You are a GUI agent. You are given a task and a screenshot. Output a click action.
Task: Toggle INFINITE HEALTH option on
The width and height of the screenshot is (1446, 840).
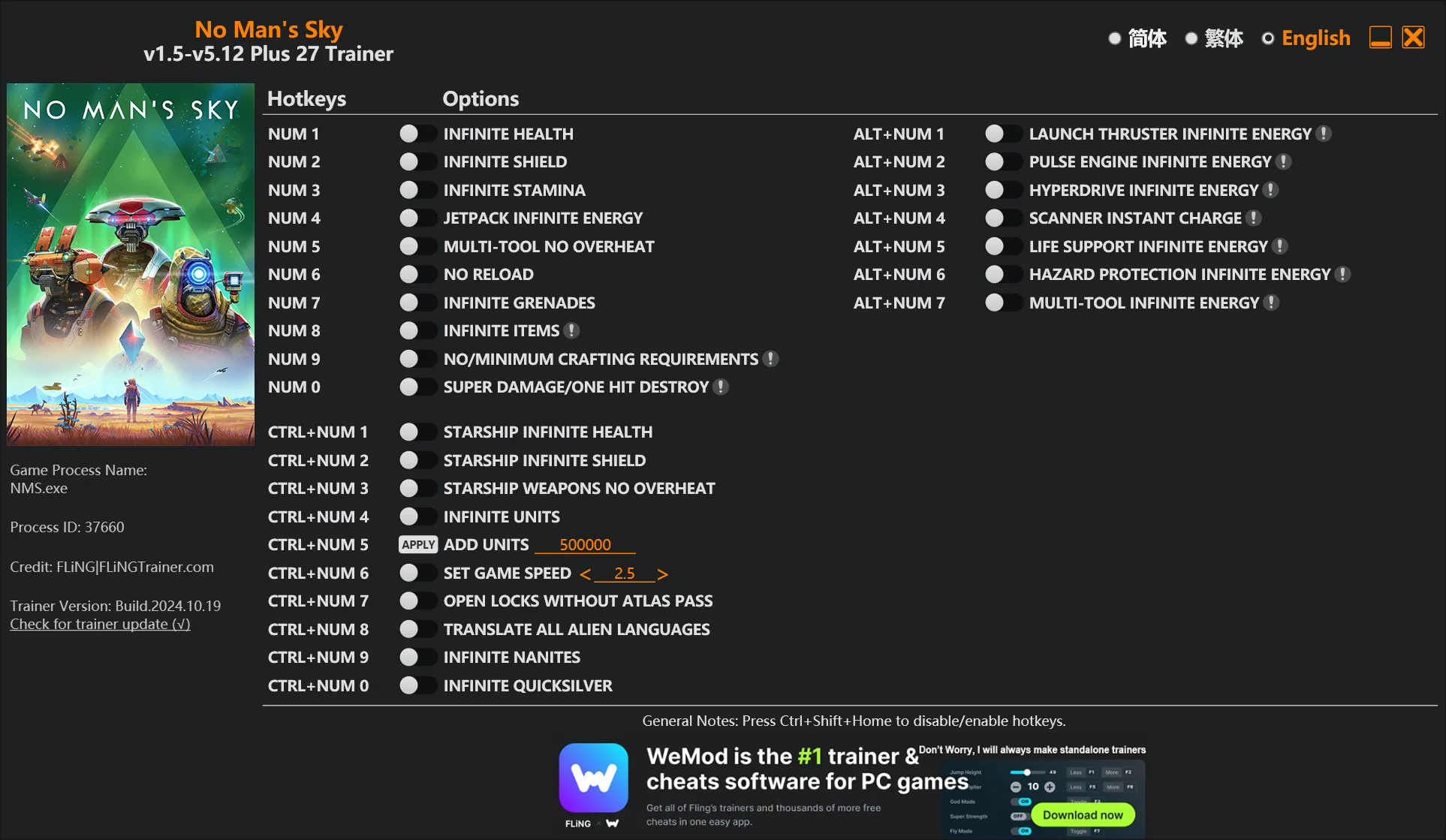(x=413, y=132)
